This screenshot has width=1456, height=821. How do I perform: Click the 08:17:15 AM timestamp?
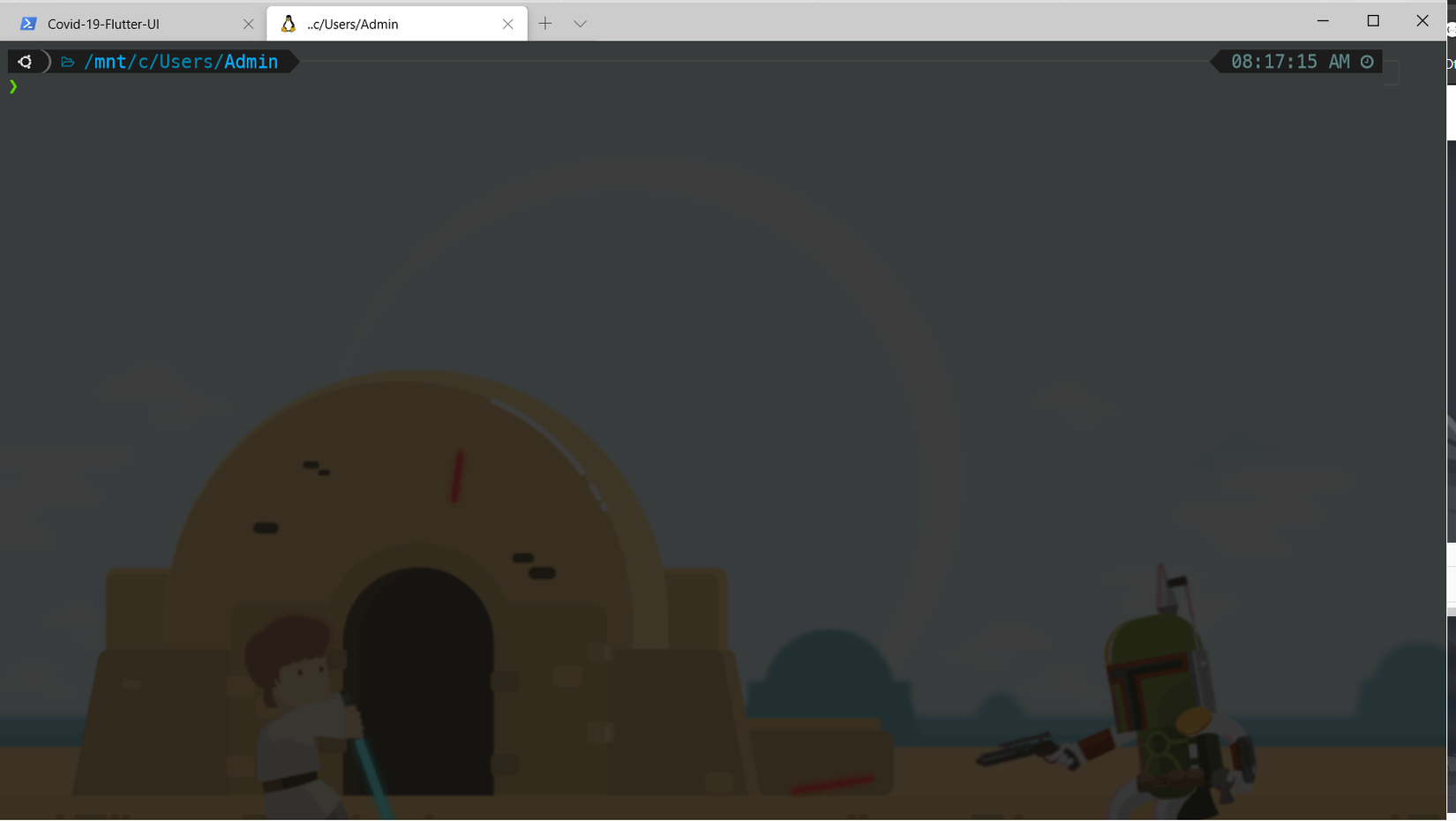[1290, 62]
